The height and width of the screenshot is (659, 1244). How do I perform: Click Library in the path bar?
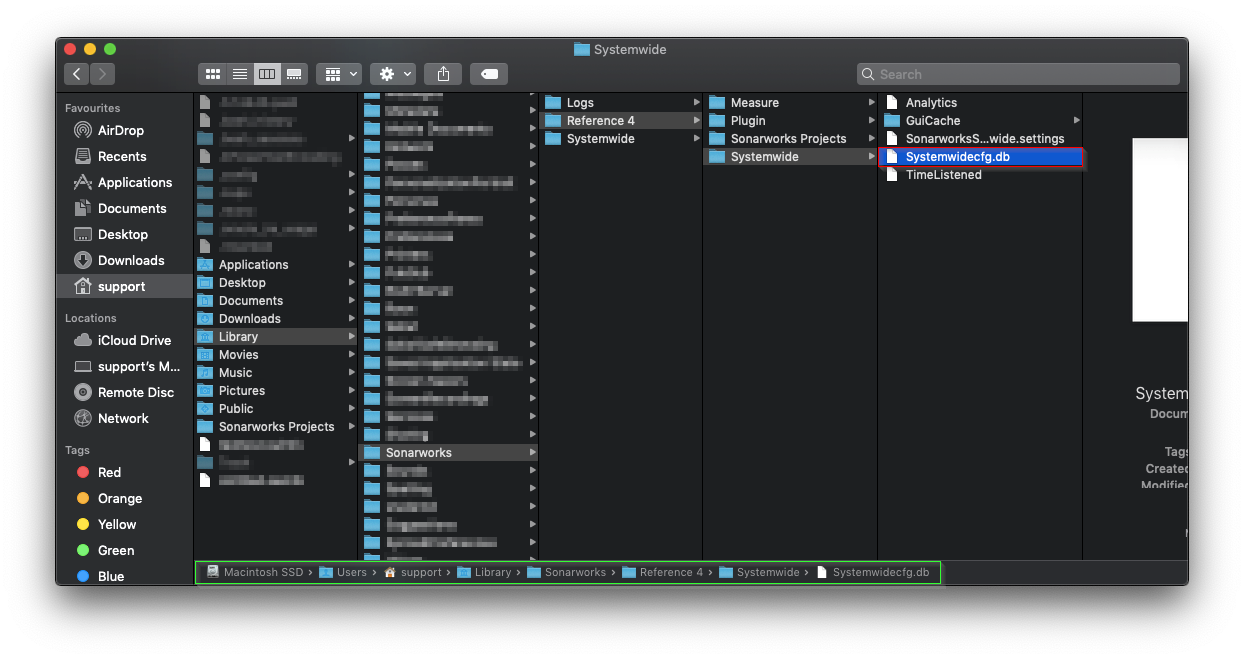coord(484,572)
